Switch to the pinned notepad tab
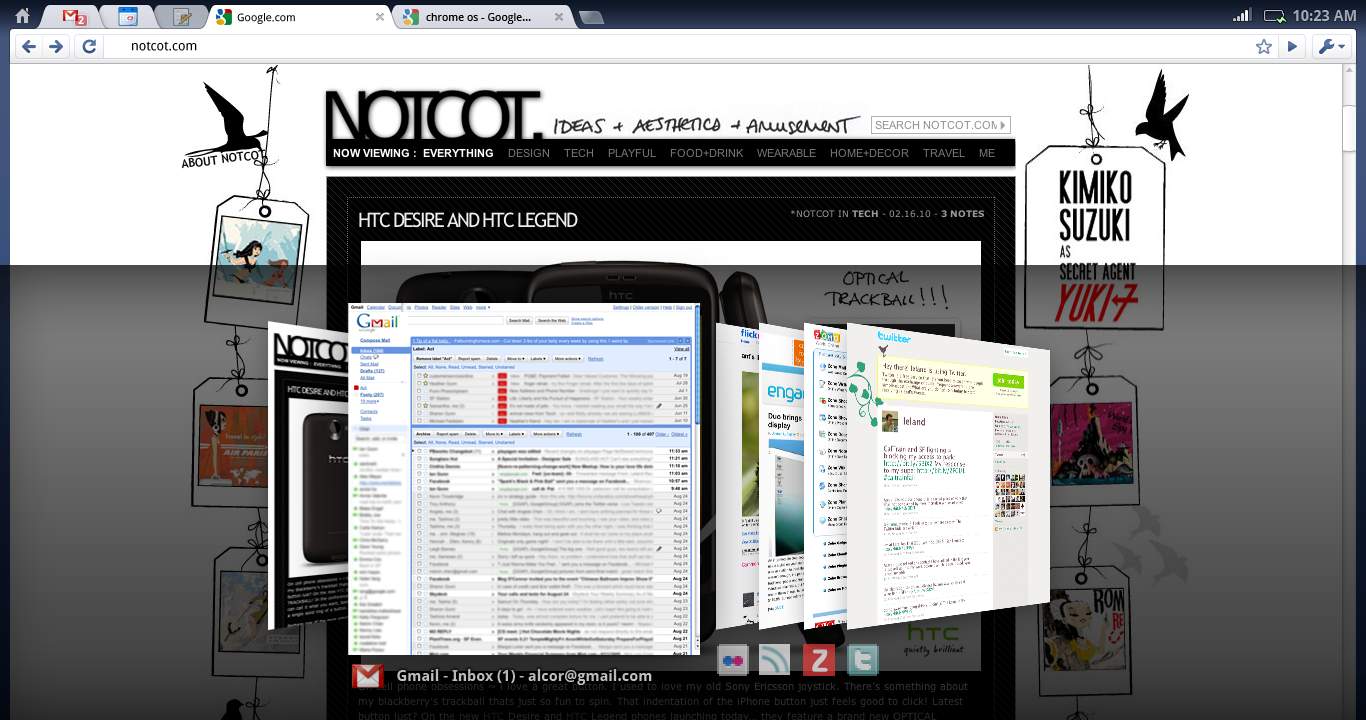The height and width of the screenshot is (720, 1366). coord(182,17)
